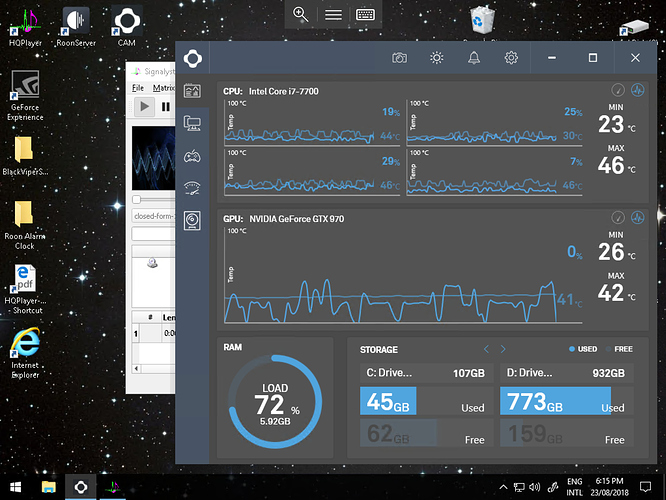Click the 45GB used bar for C drive
The width and height of the screenshot is (666, 500).
coord(388,401)
